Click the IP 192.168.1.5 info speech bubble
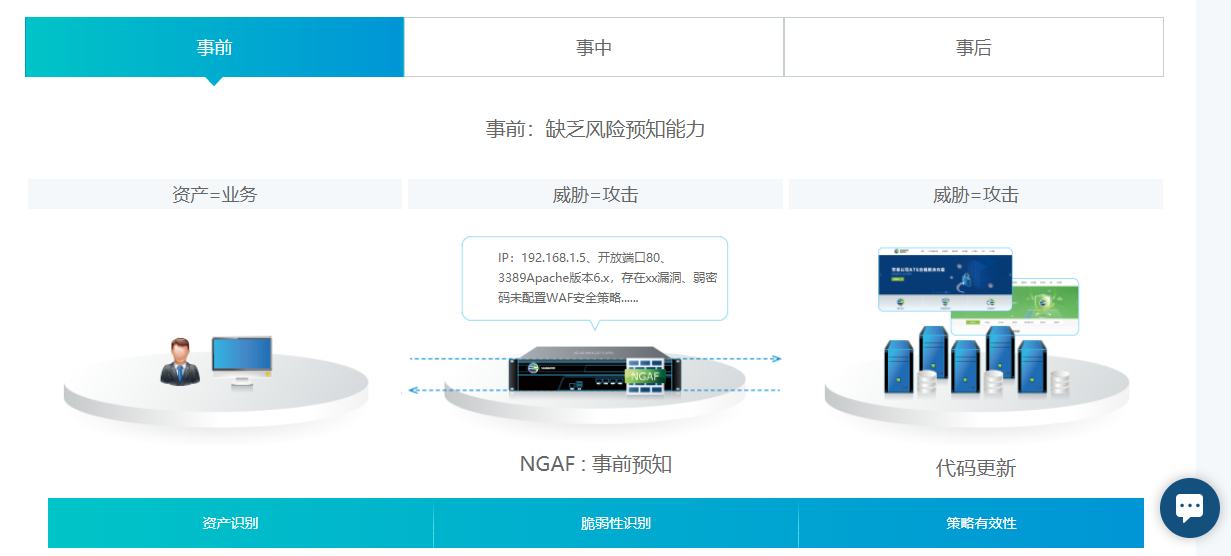The image size is (1231, 556). [x=594, y=278]
